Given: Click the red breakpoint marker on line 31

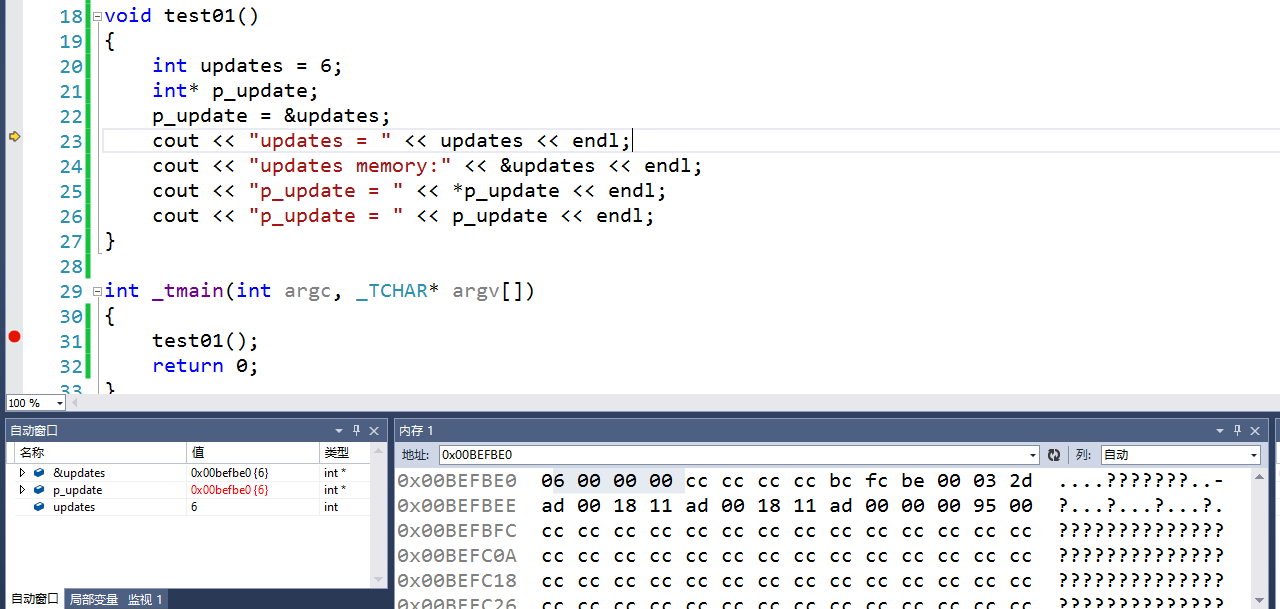Looking at the screenshot, I should pos(14,336).
